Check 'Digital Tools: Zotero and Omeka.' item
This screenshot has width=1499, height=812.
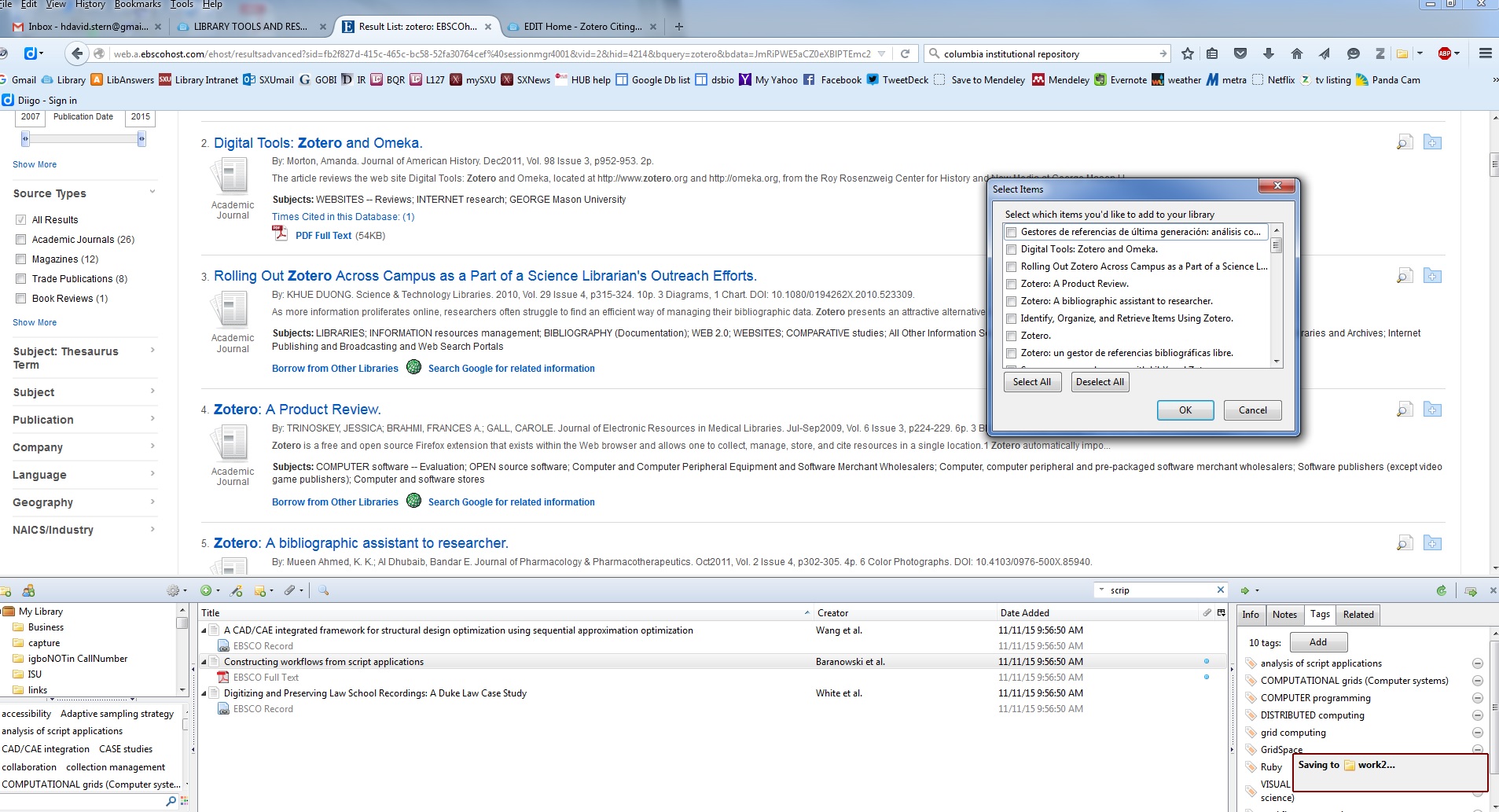tap(1012, 249)
